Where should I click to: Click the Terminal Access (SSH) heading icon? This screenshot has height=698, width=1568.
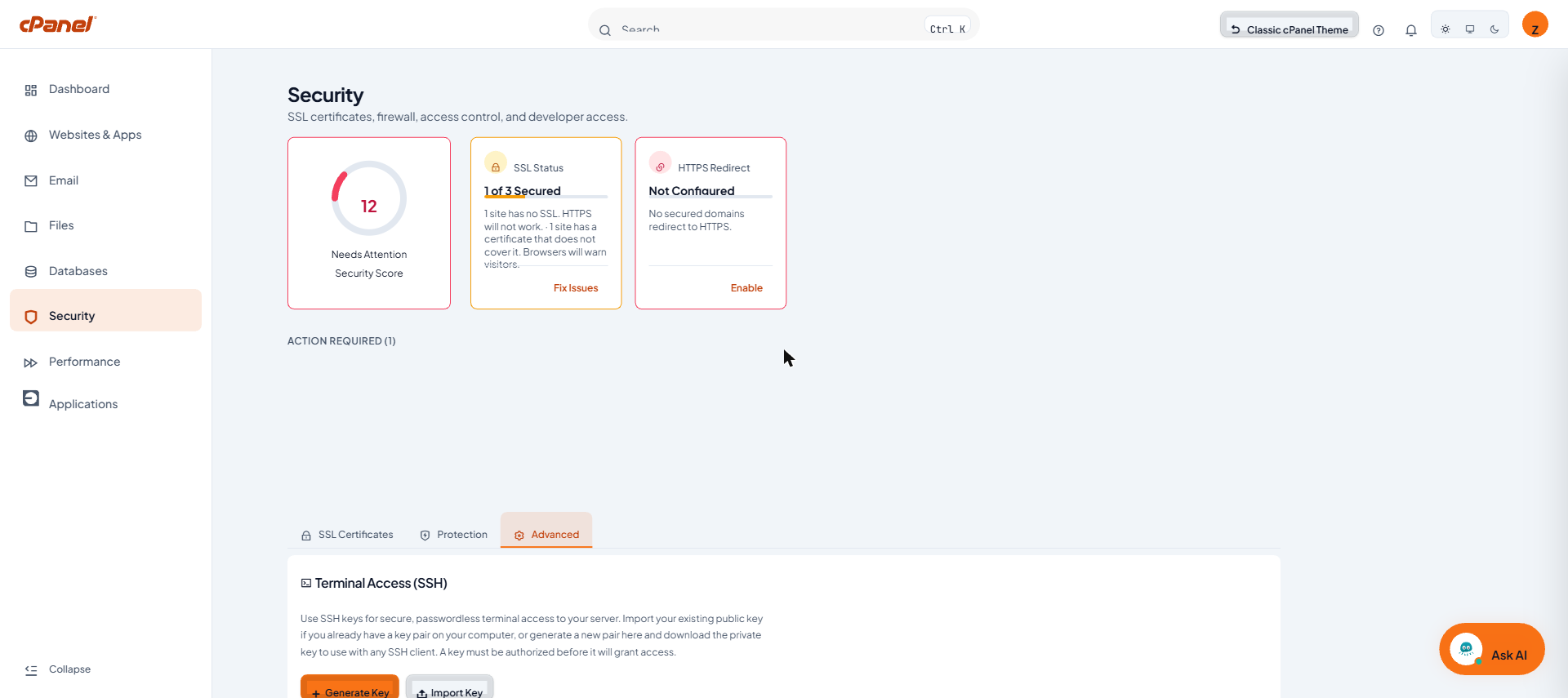(306, 584)
